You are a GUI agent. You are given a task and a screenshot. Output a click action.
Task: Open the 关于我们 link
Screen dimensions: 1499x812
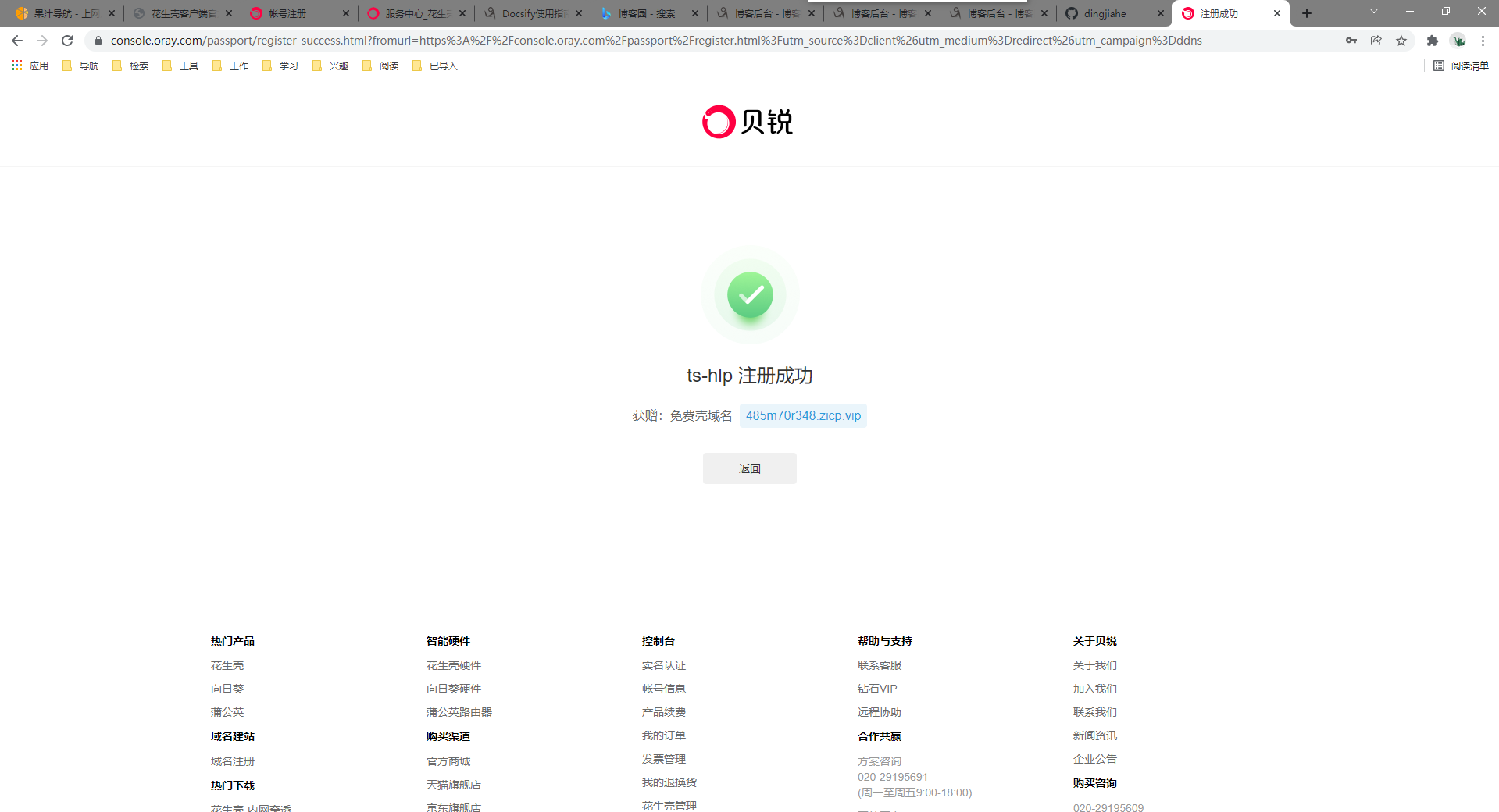click(x=1095, y=665)
